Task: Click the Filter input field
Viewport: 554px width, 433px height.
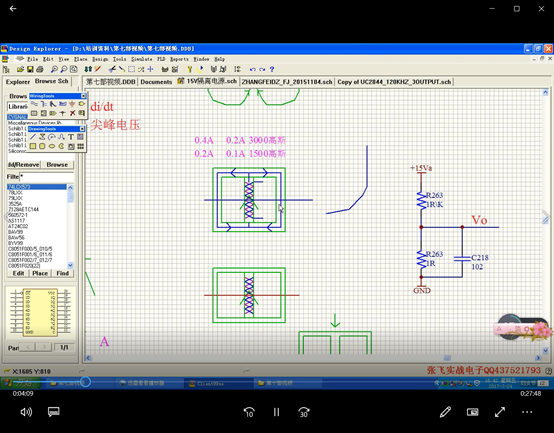Action: pyautogui.click(x=47, y=177)
